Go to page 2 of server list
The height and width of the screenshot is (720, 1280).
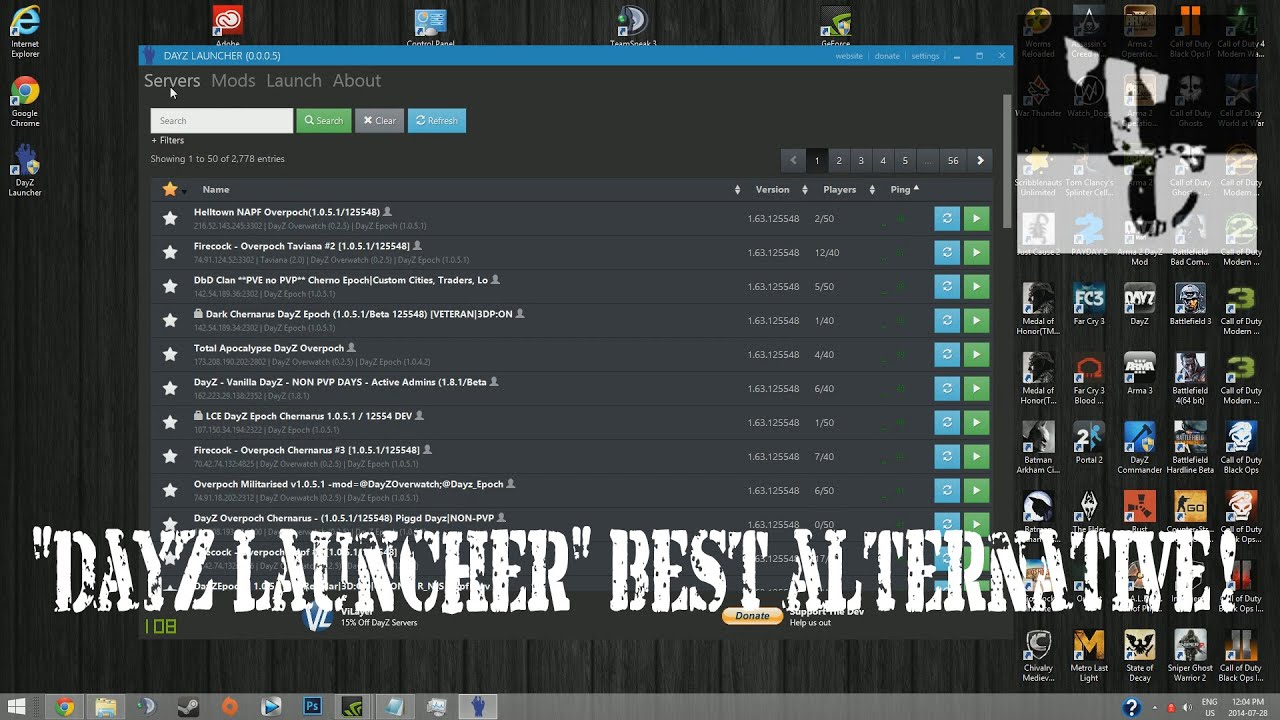coord(839,160)
